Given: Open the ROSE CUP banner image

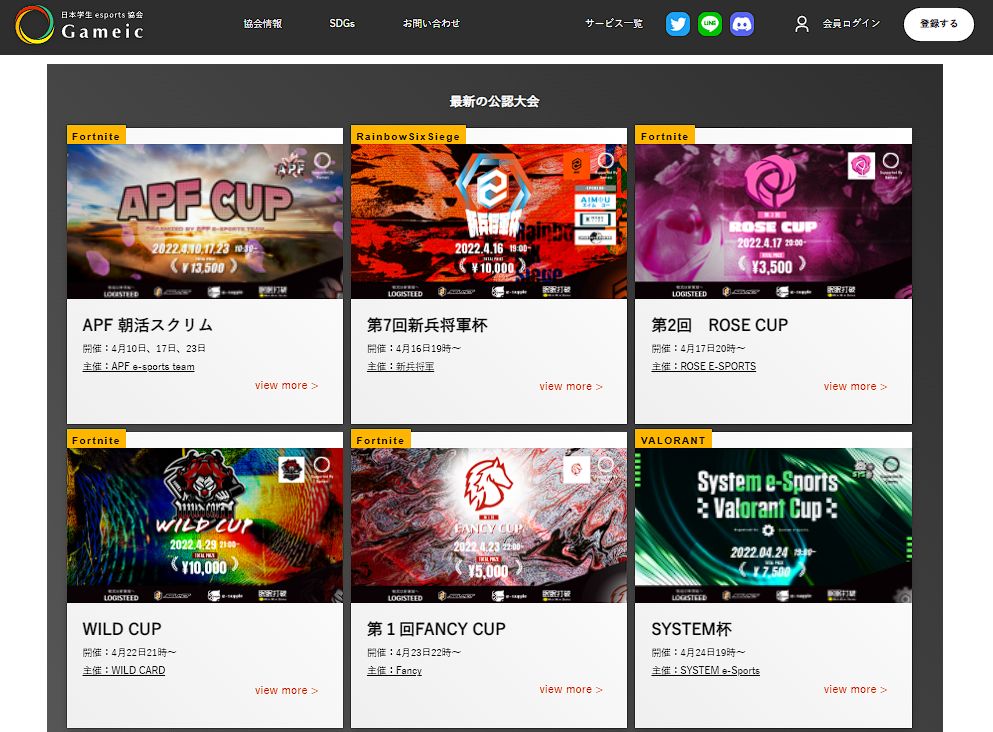Looking at the screenshot, I should coord(773,221).
